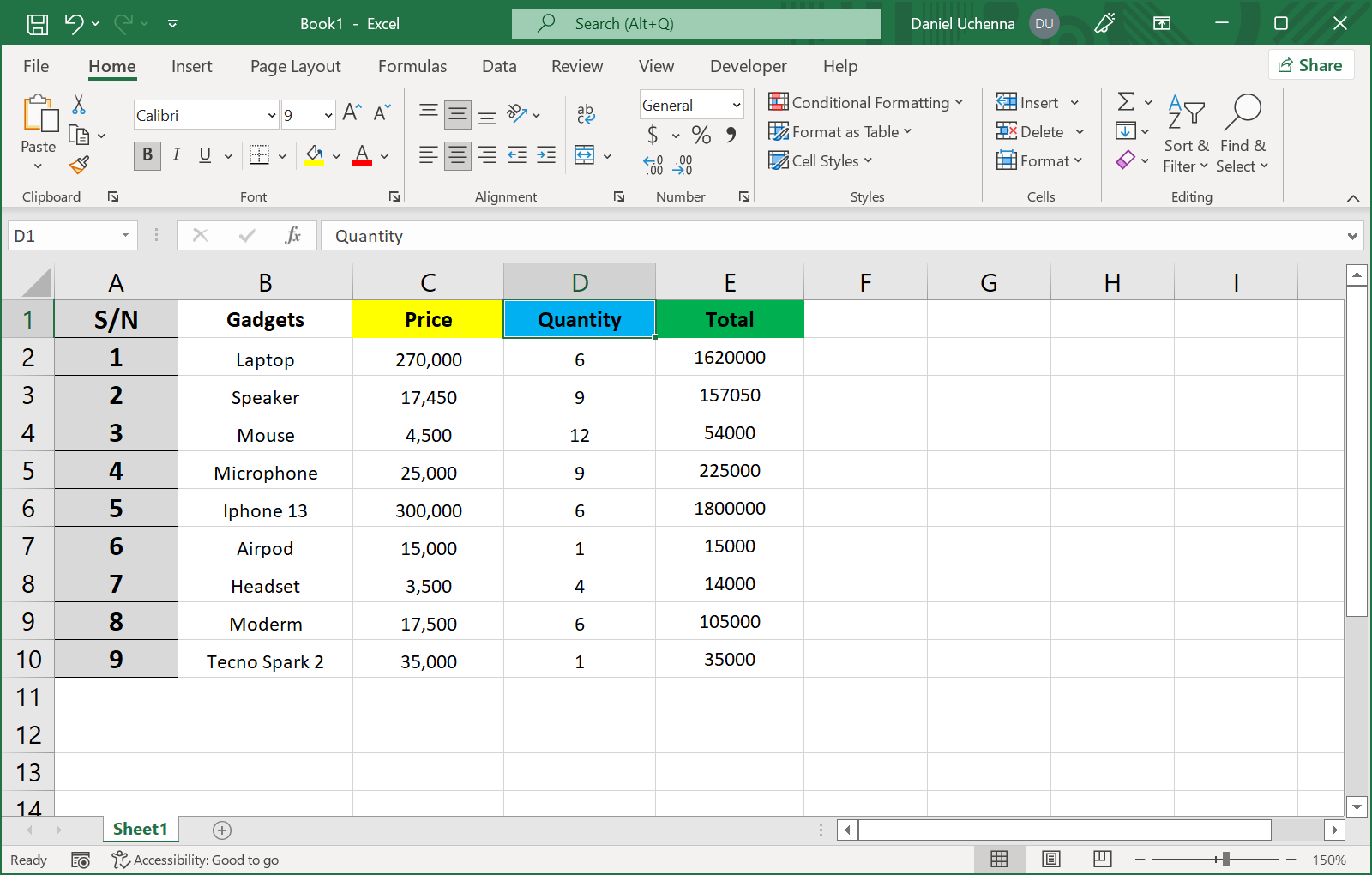This screenshot has height=875, width=1372.
Task: Open Conditional Formatting options
Action: pyautogui.click(x=866, y=102)
